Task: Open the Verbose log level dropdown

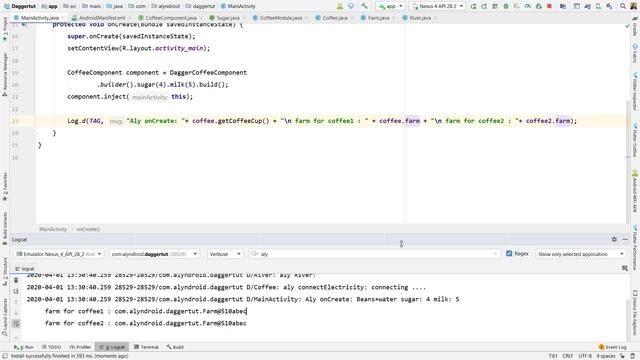Action: coord(225,254)
